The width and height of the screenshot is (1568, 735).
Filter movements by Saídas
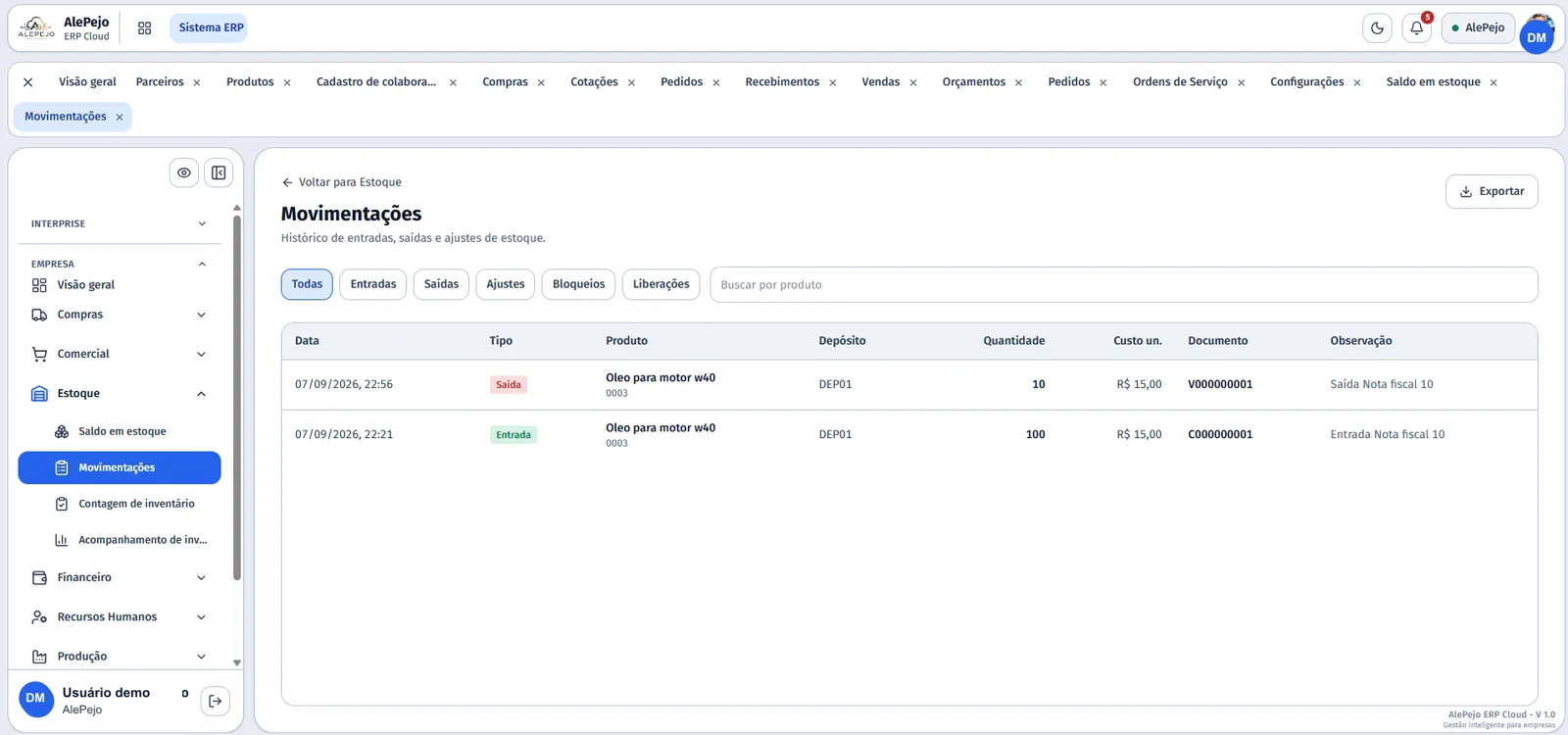(441, 284)
